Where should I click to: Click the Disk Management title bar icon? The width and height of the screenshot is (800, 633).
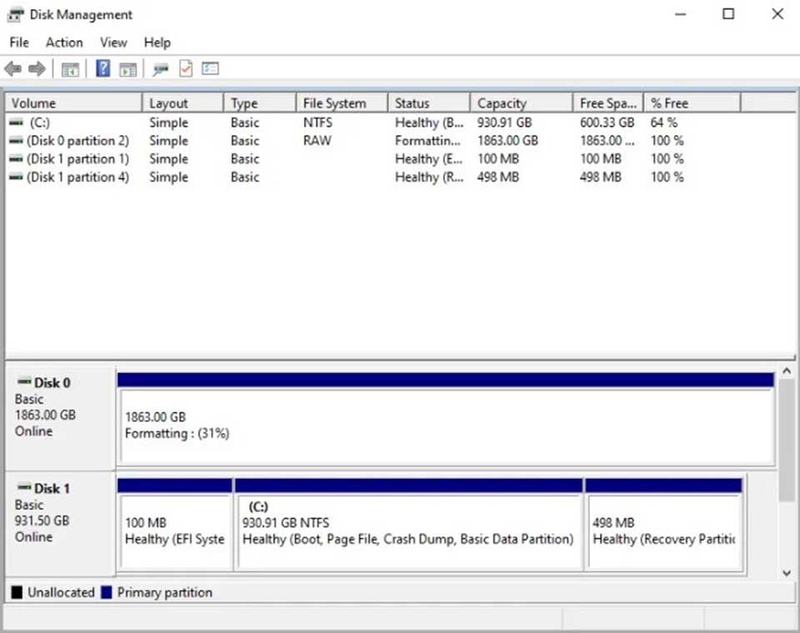coord(15,15)
